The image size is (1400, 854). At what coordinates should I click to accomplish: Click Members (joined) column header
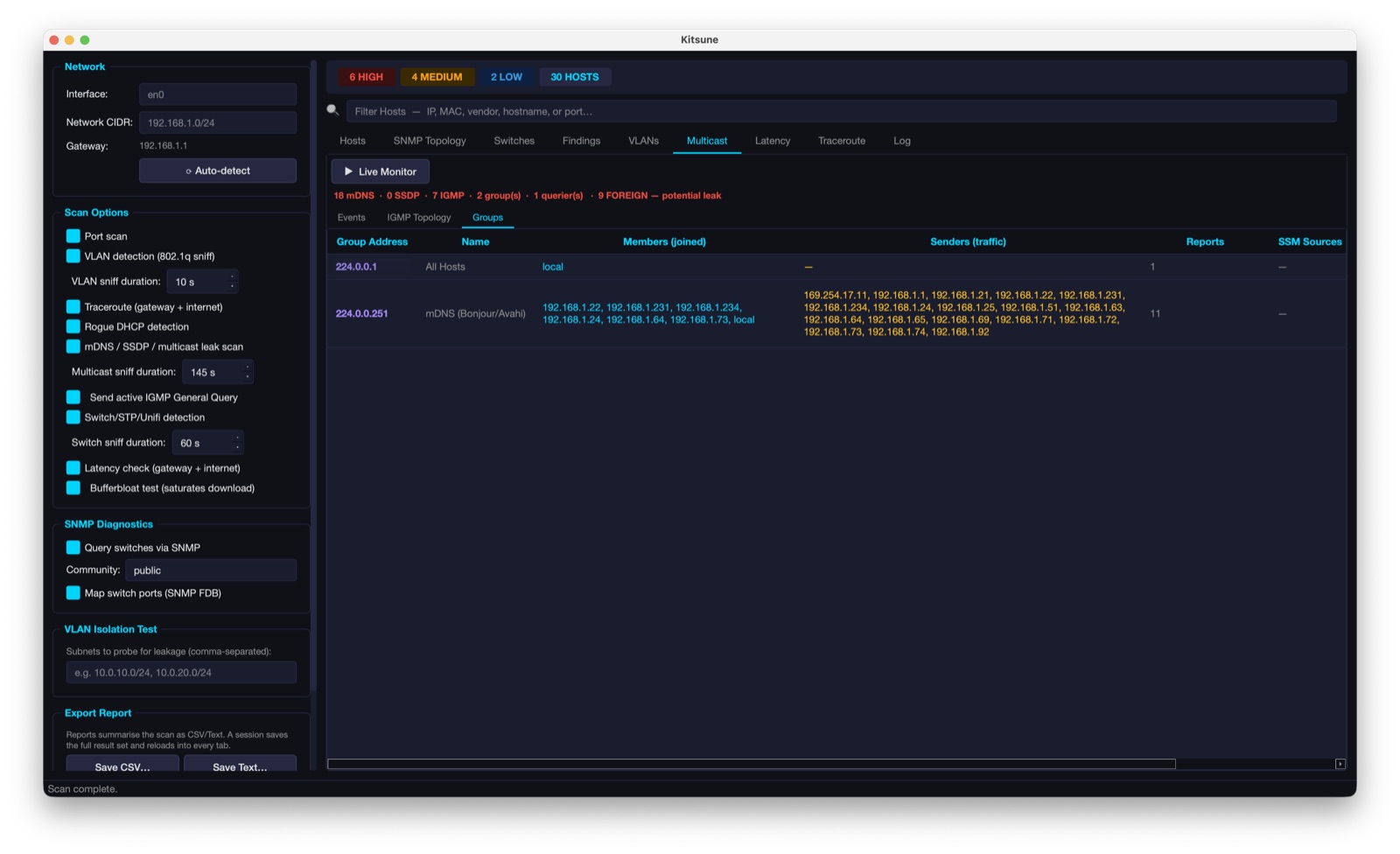click(x=664, y=242)
